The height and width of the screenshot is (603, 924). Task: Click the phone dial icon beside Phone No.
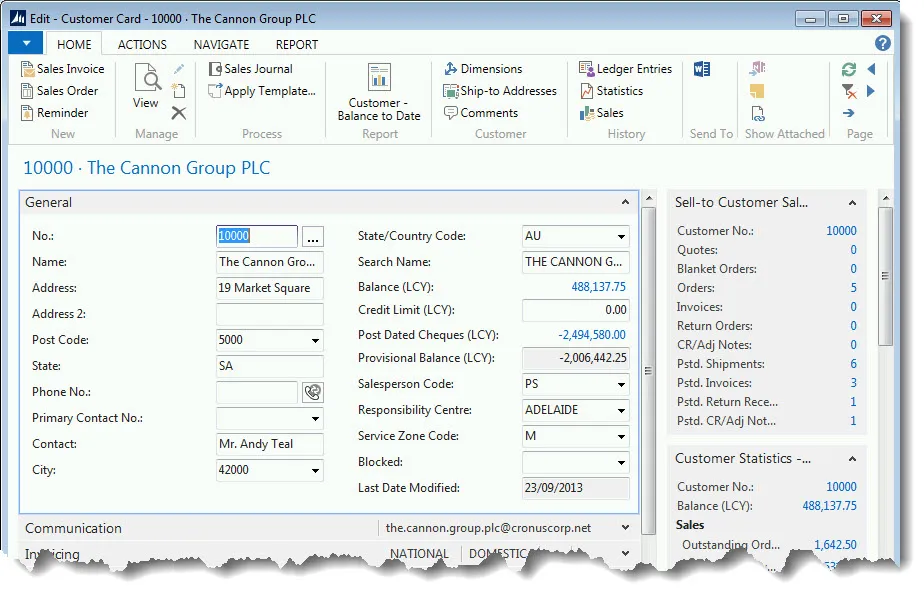[x=313, y=392]
